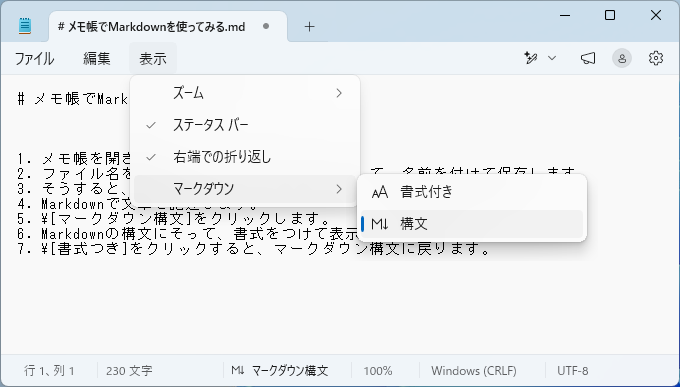Open the ファイル menu
This screenshot has height=387, width=680.
34,59
